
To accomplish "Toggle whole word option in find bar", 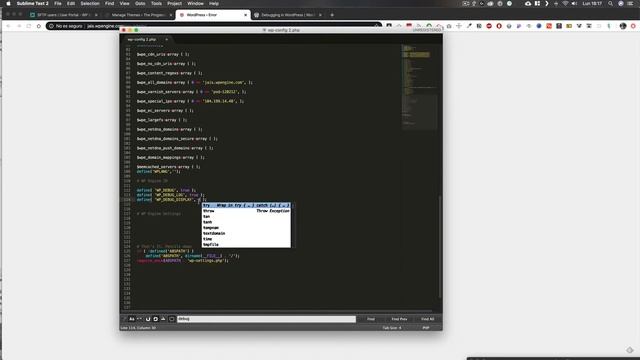I will 140,319.
